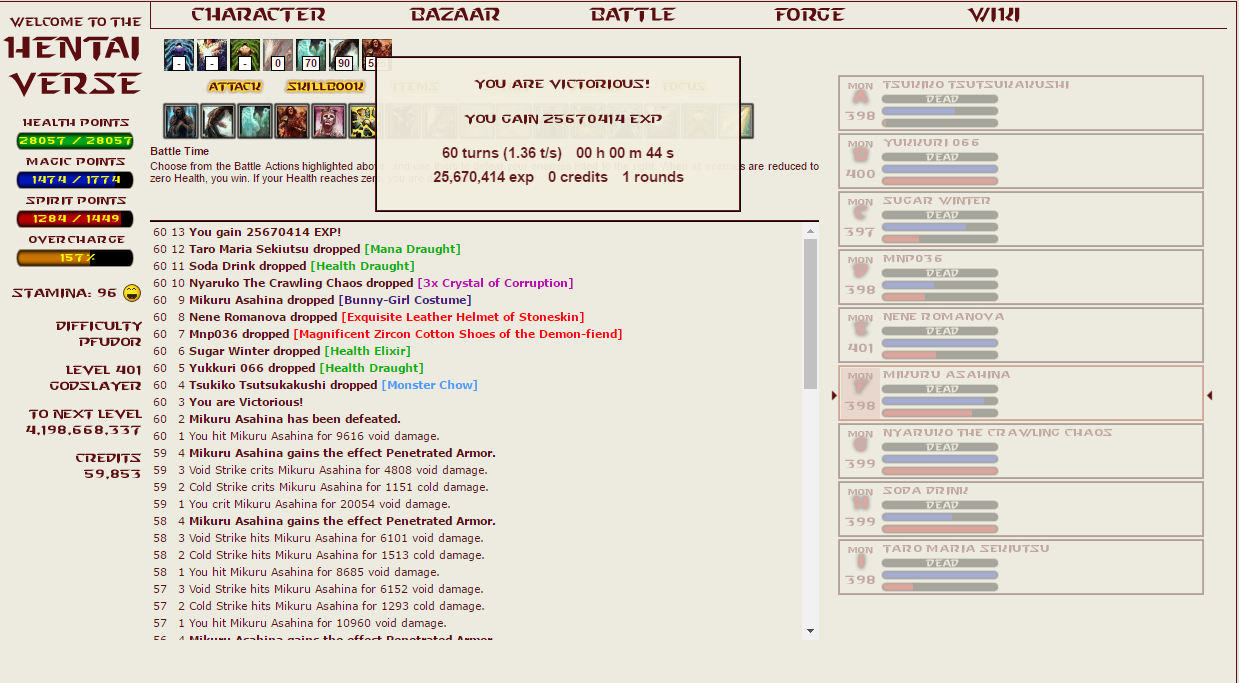The width and height of the screenshot is (1239, 683).
Task: Click Yukkuri 066's [Health Draught] drop text
Action: coord(371,368)
